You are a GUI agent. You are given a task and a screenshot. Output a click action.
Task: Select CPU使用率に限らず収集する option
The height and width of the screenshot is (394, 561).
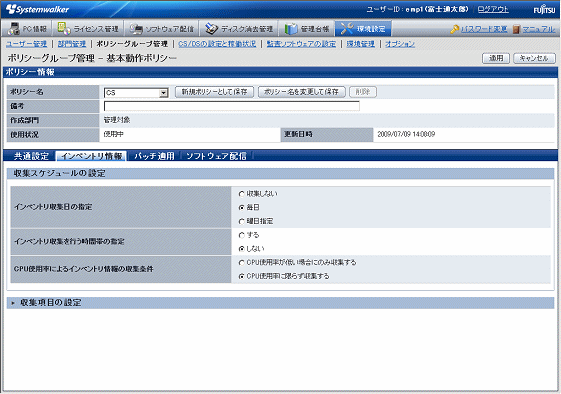(242, 276)
